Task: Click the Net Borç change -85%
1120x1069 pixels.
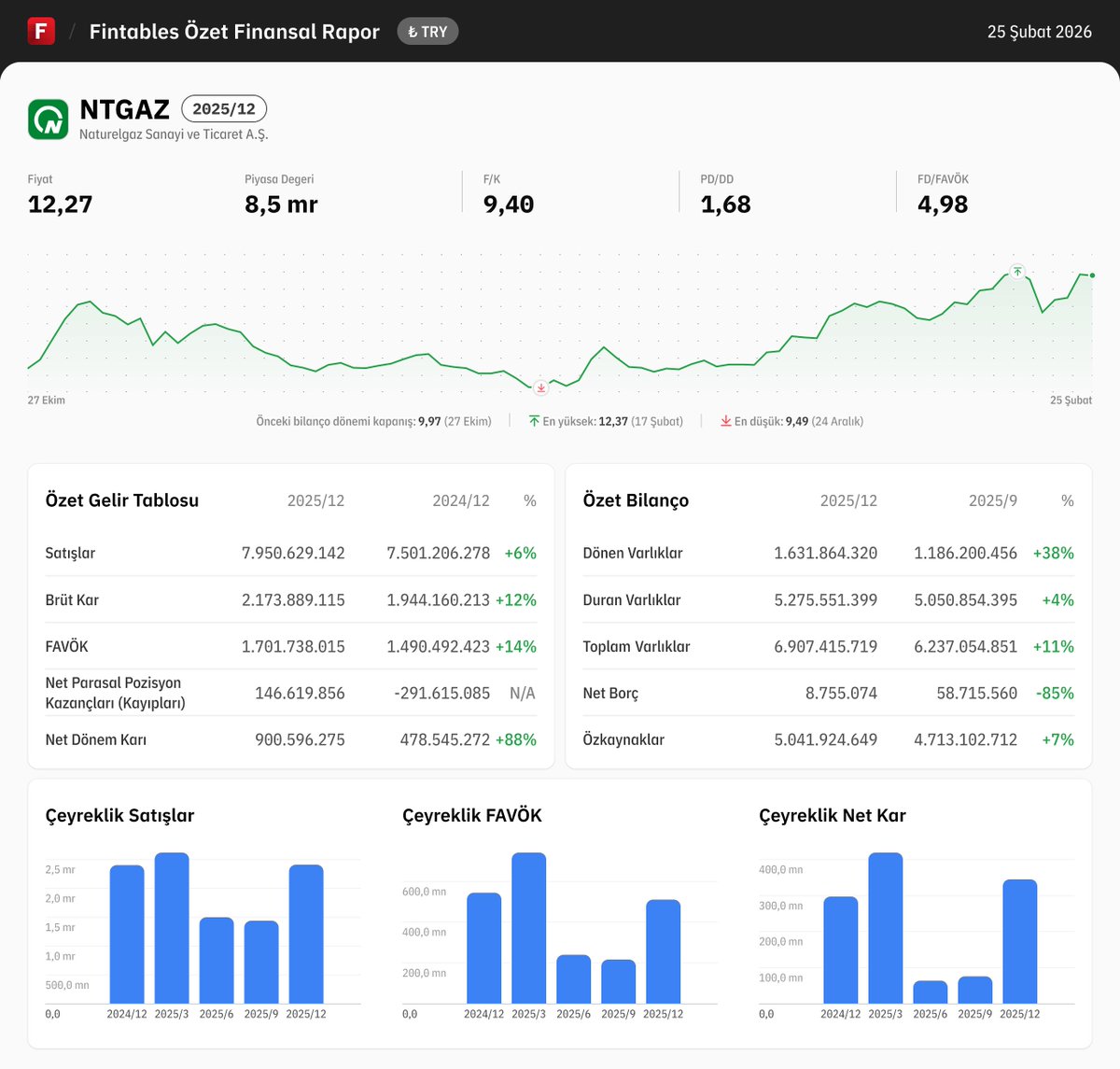Action: point(1055,693)
